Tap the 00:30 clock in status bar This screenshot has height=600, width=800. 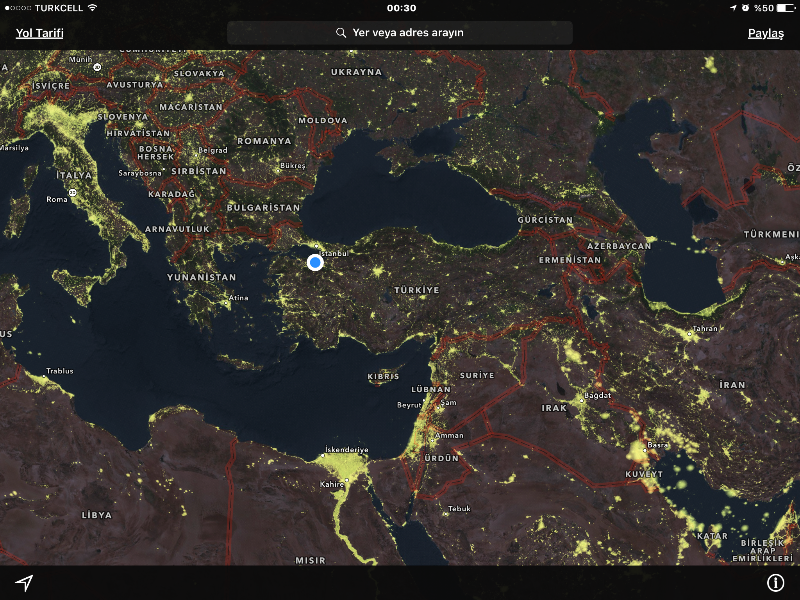pos(401,8)
